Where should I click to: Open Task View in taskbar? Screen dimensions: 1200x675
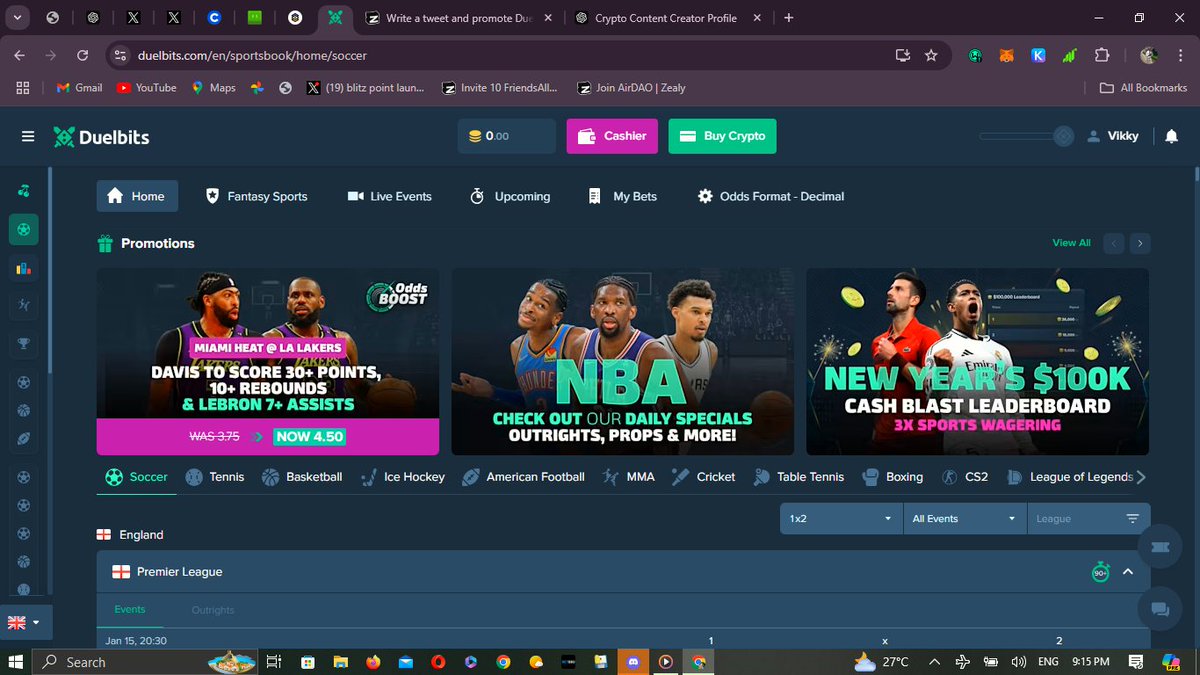pos(274,662)
